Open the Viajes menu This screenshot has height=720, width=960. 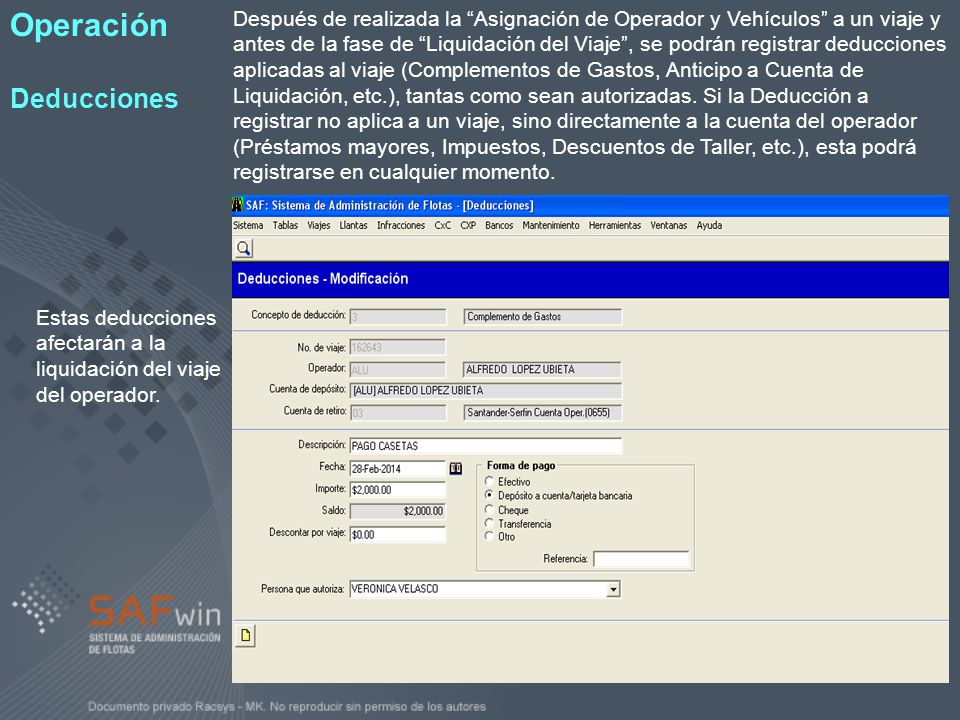point(318,225)
